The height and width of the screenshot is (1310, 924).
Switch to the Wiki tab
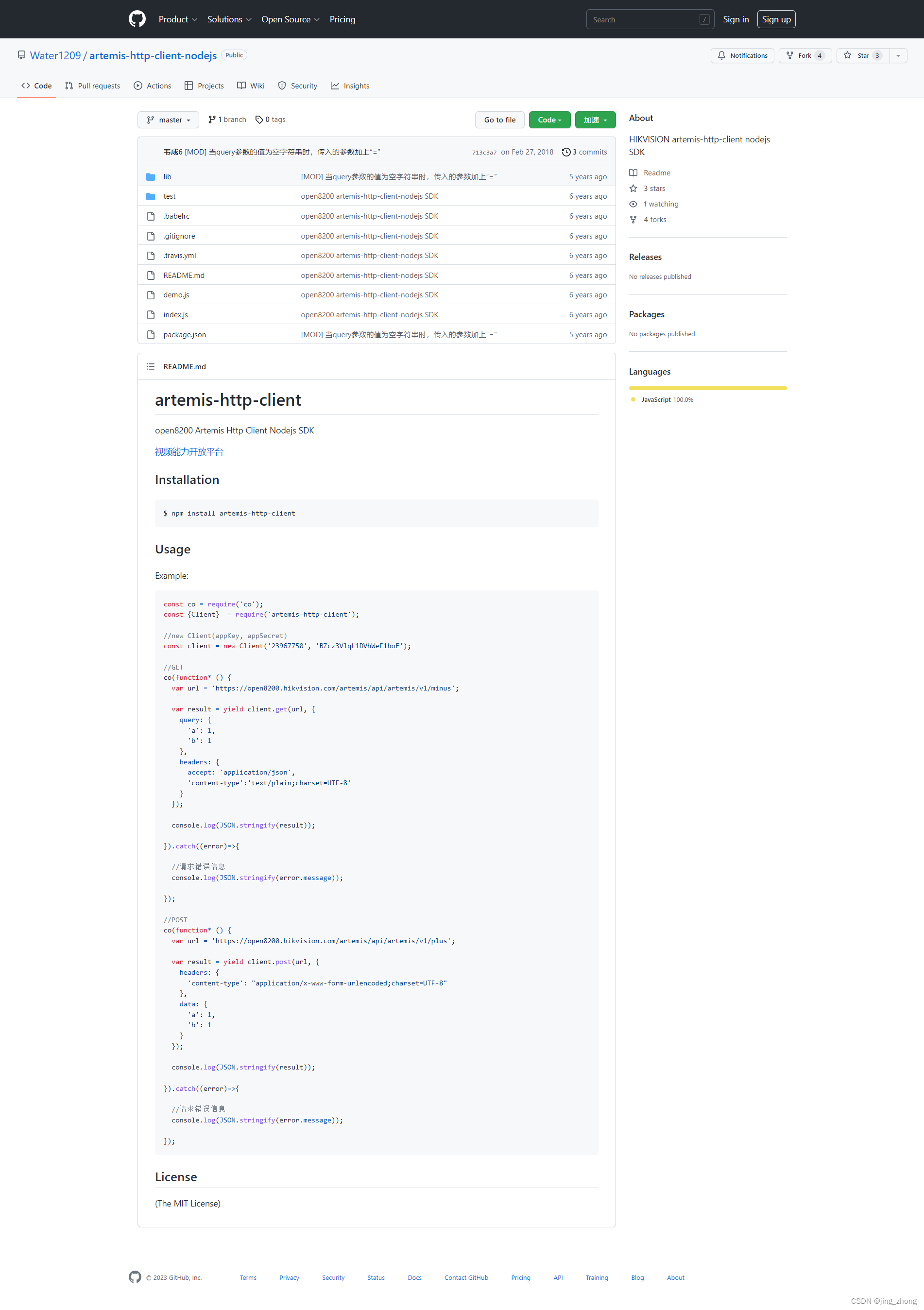(251, 86)
